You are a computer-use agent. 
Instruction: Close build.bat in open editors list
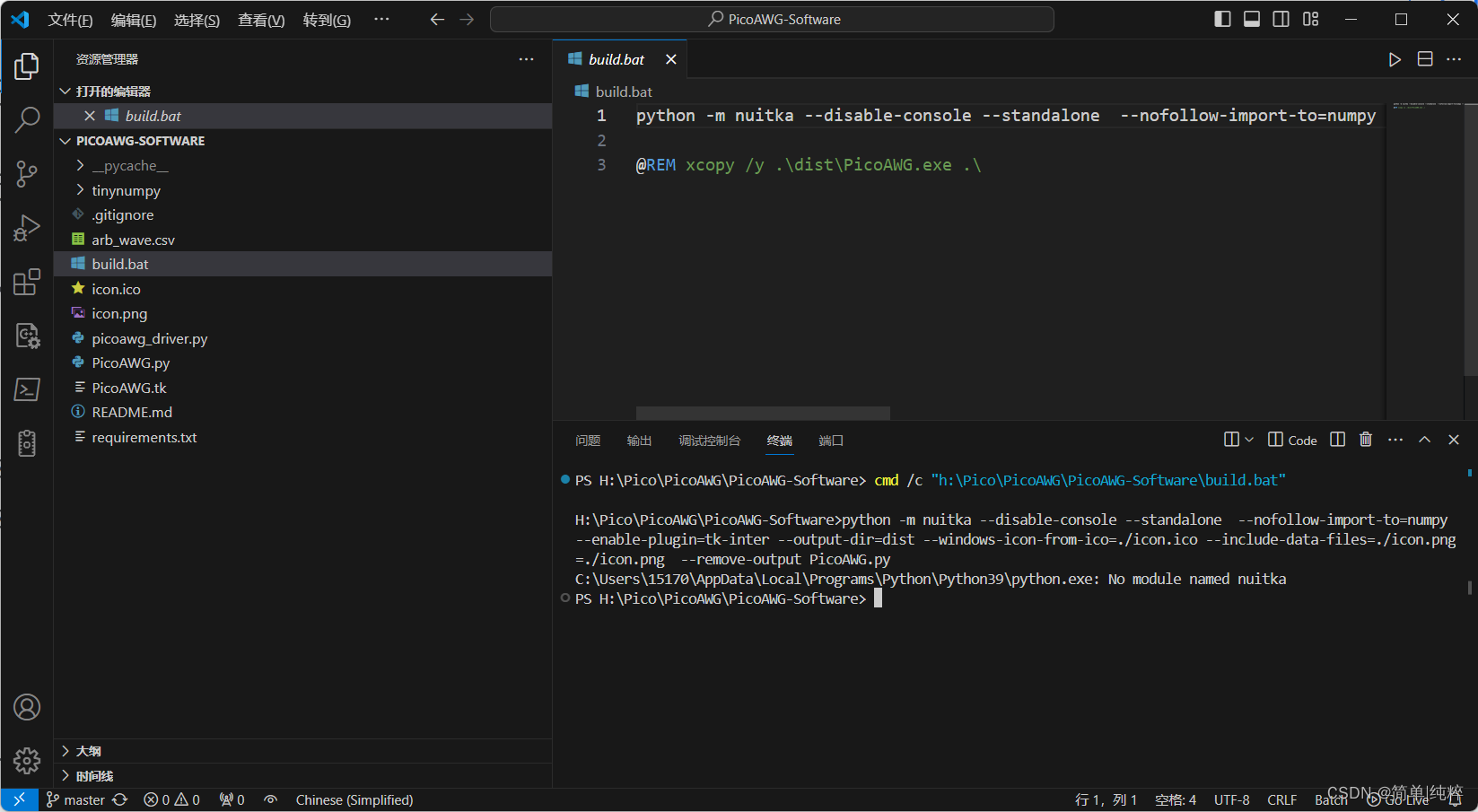(90, 116)
